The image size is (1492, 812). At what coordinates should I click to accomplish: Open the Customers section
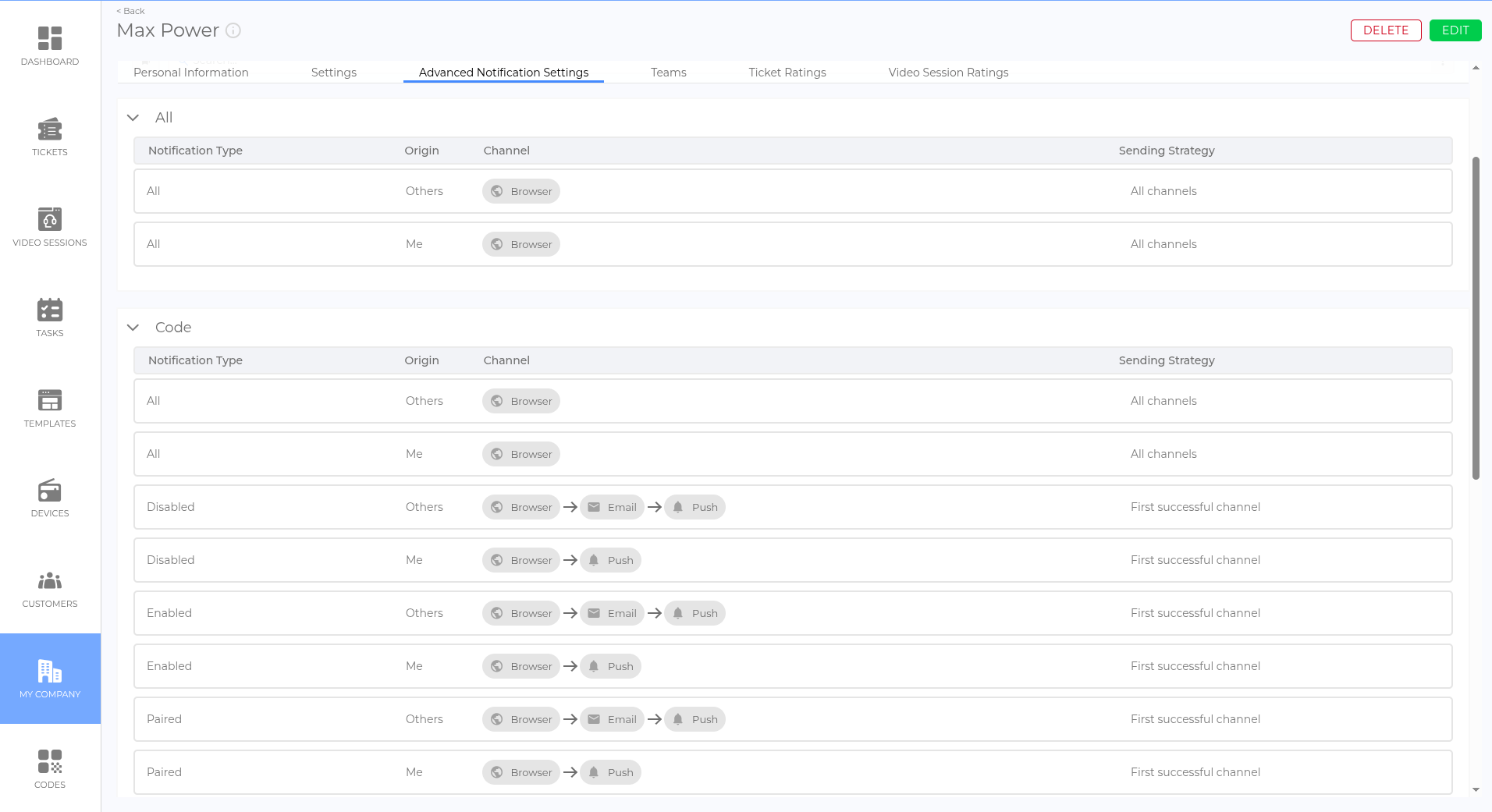click(x=50, y=588)
